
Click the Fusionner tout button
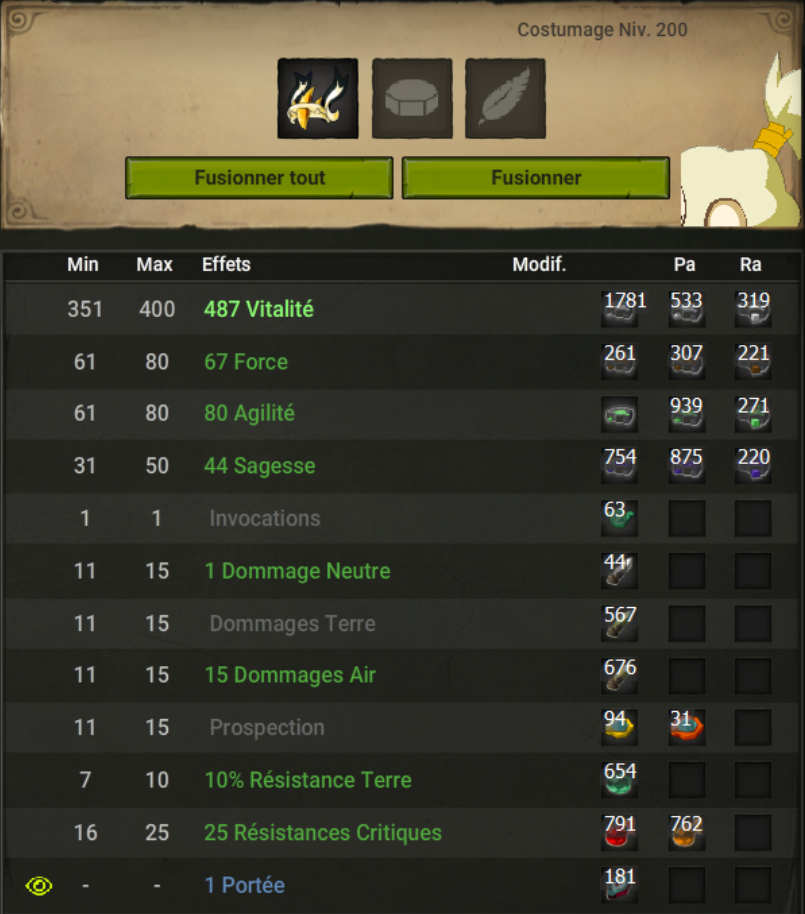[x=259, y=178]
